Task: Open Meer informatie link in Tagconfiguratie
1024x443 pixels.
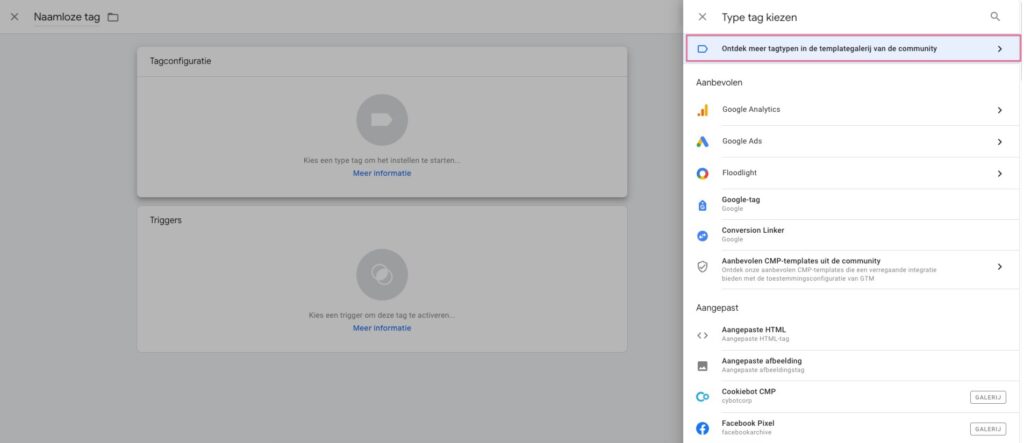Action: click(382, 174)
